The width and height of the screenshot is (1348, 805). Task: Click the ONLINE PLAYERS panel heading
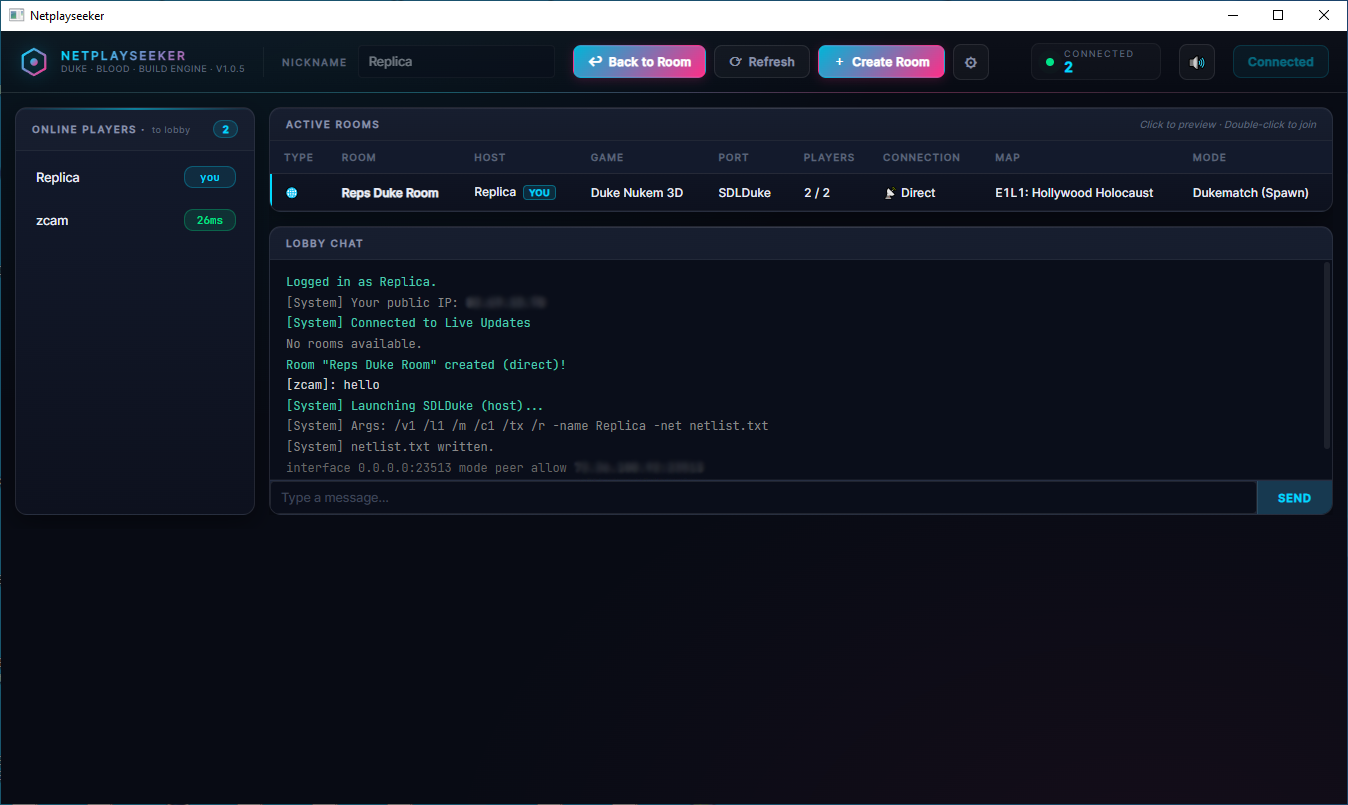(84, 130)
